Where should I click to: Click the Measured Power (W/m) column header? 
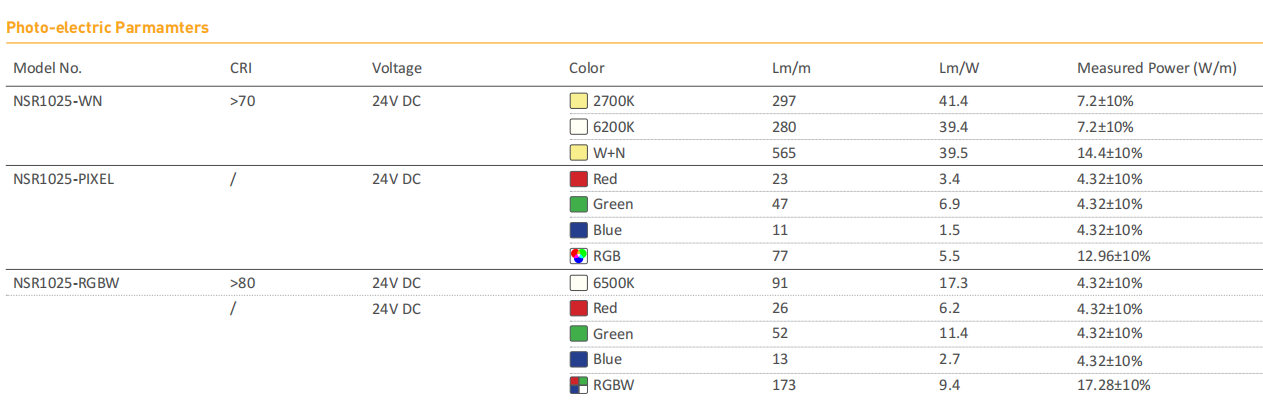(x=1156, y=68)
